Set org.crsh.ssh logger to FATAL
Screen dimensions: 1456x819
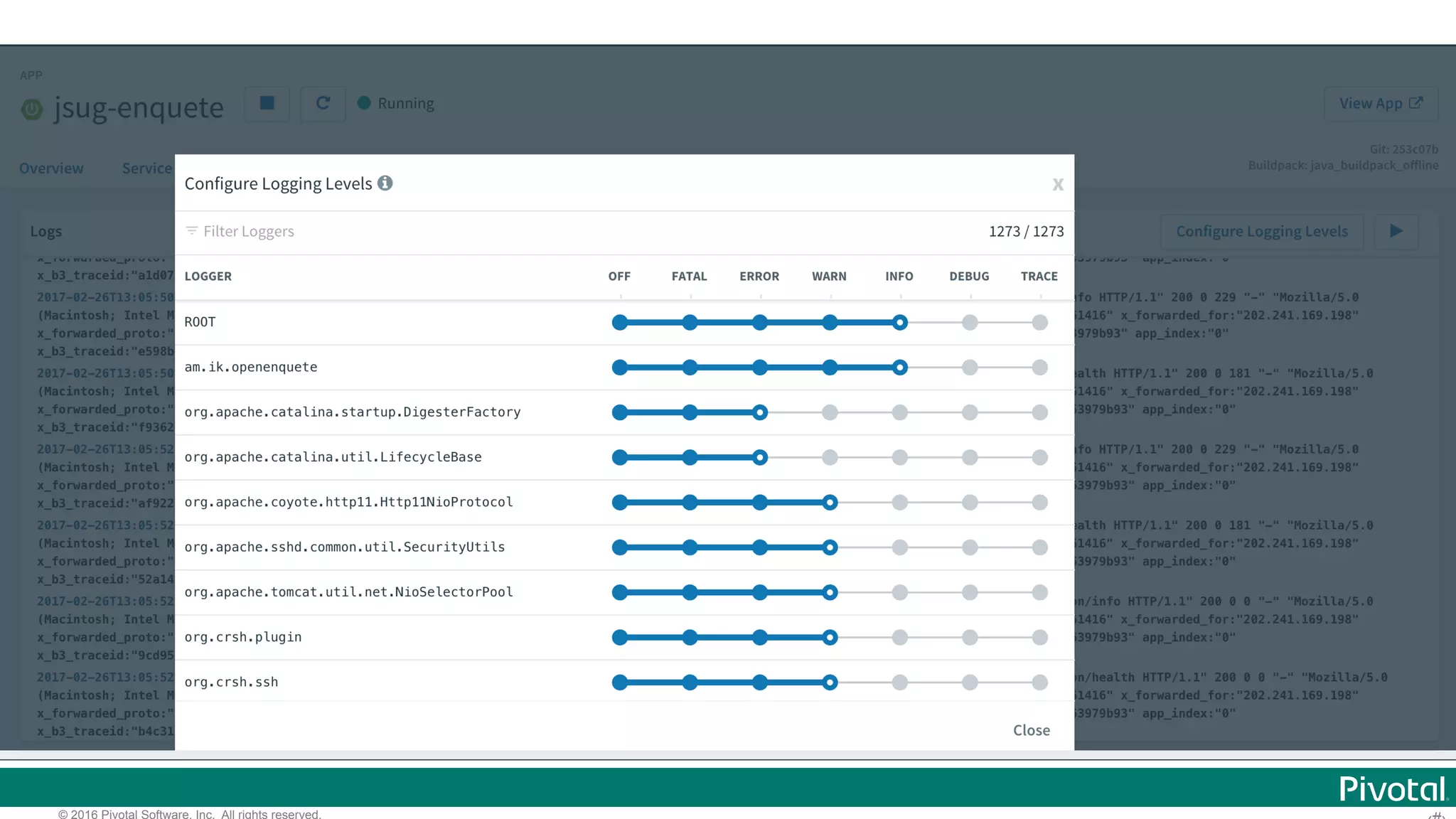[x=690, y=682]
